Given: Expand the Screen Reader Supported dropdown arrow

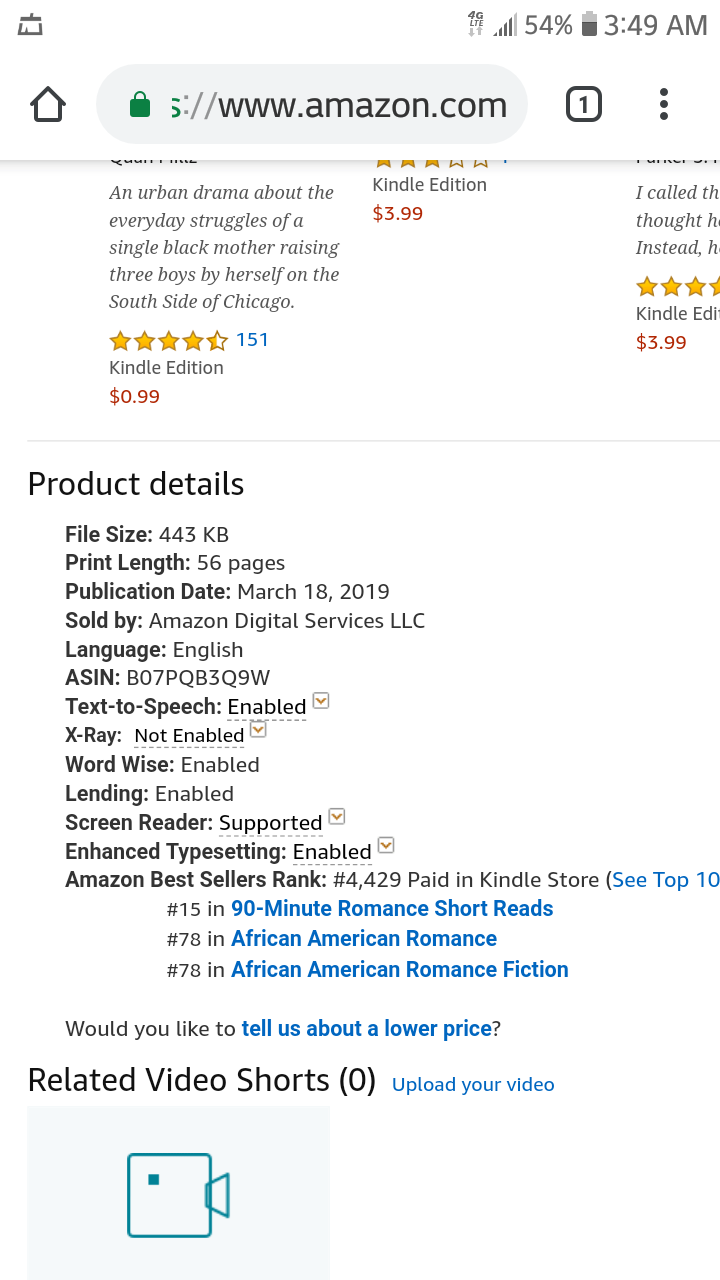Looking at the screenshot, I should [337, 817].
